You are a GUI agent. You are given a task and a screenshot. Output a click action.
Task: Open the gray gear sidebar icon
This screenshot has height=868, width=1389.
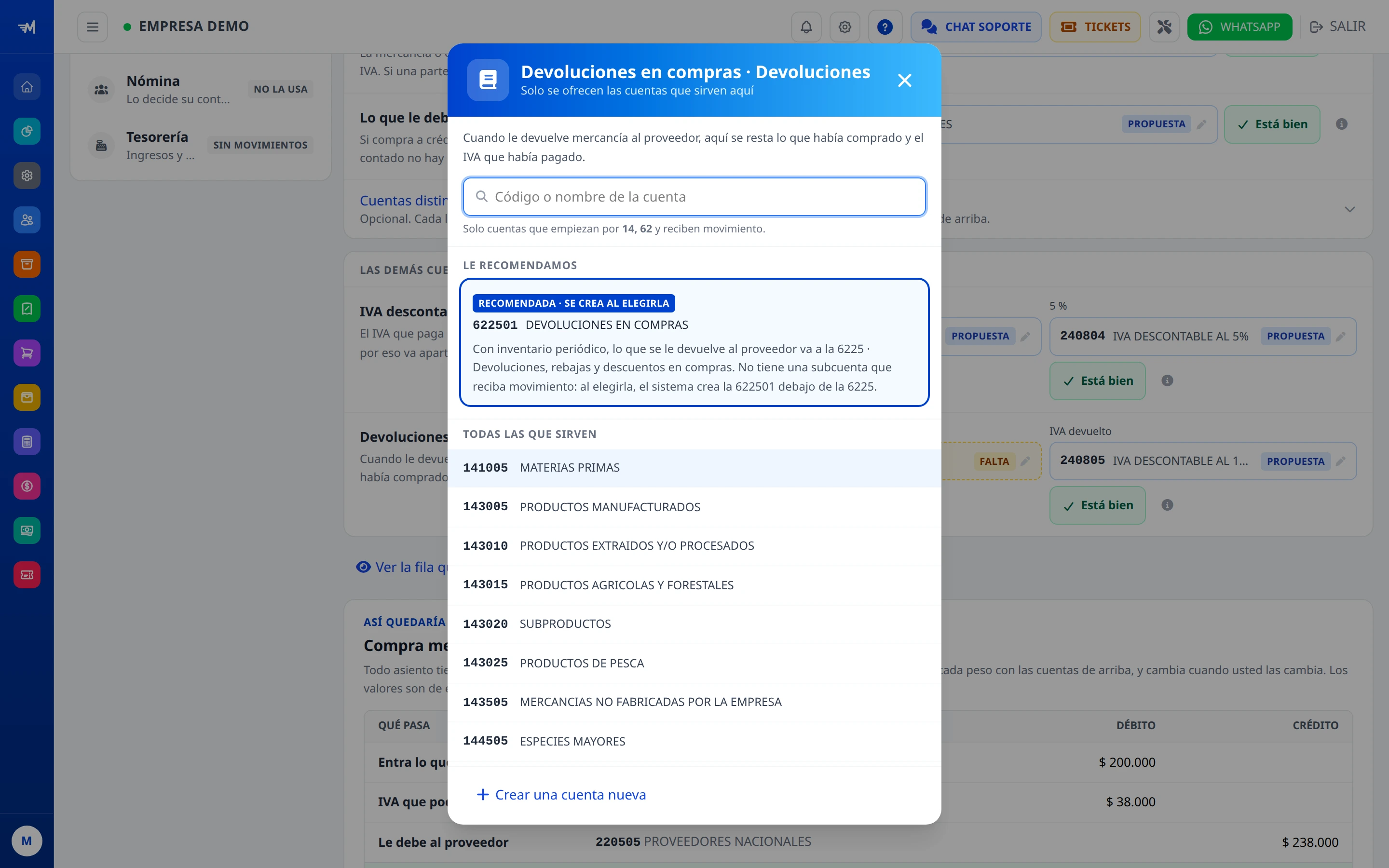point(27,176)
